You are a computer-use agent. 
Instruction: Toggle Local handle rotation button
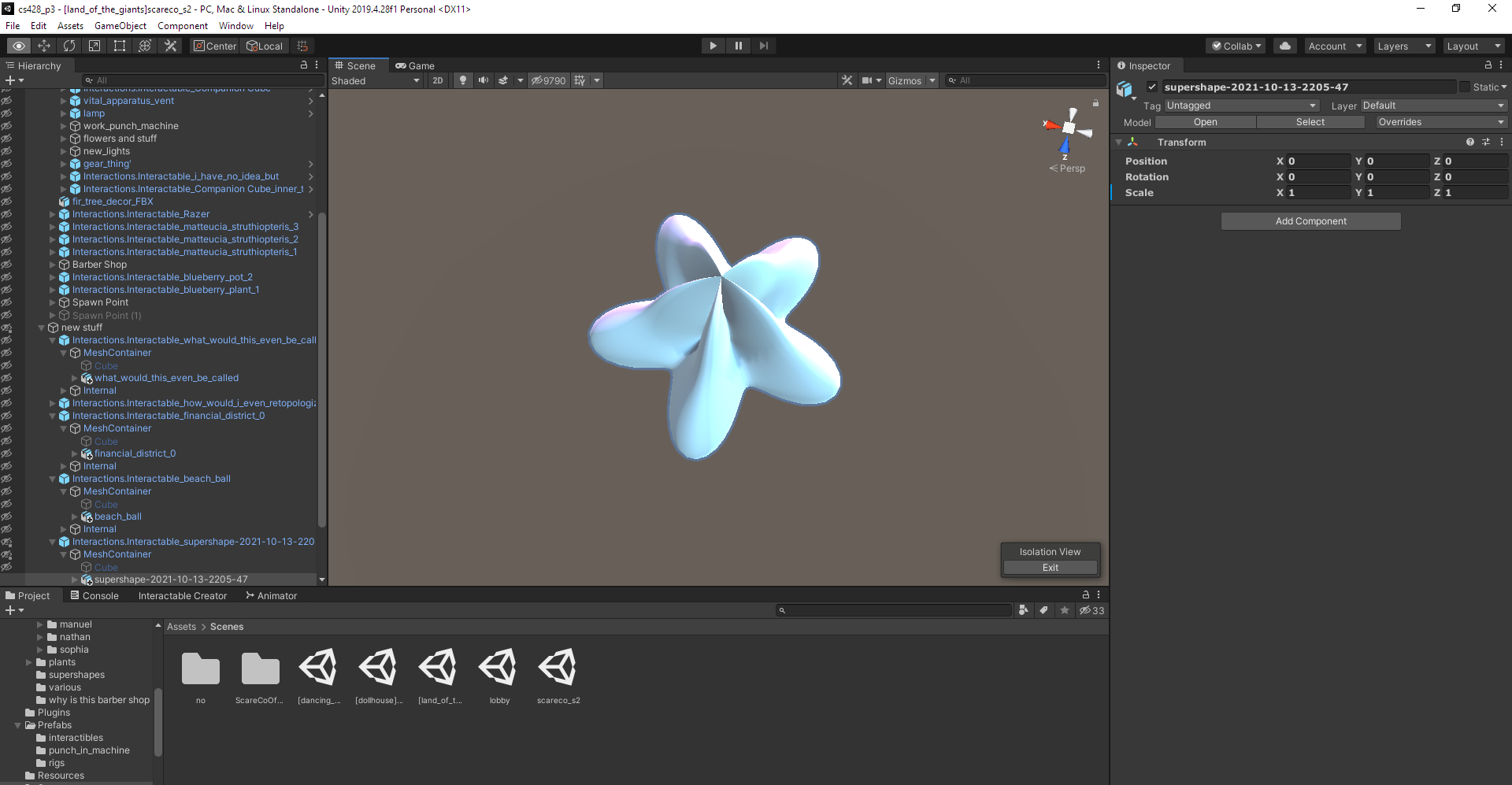(x=265, y=46)
